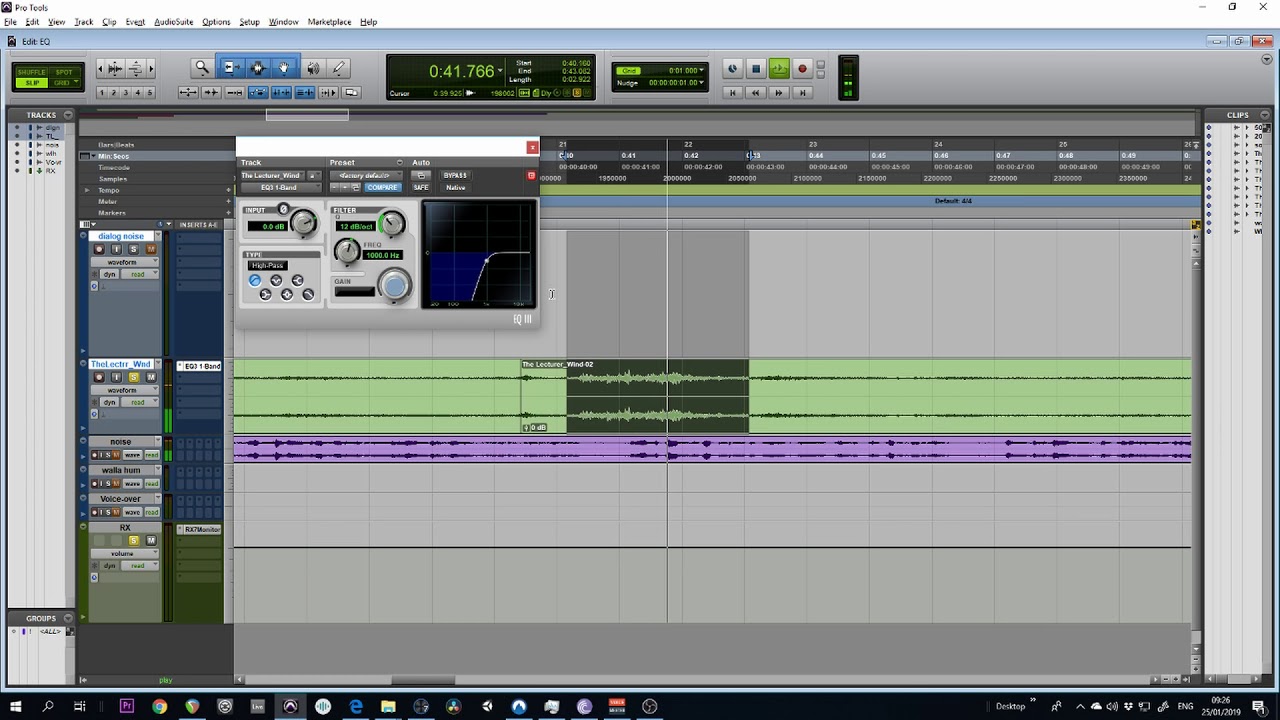Adjust the Q slope knob in EQ
Viewport: 1280px width, 720px height.
click(392, 223)
